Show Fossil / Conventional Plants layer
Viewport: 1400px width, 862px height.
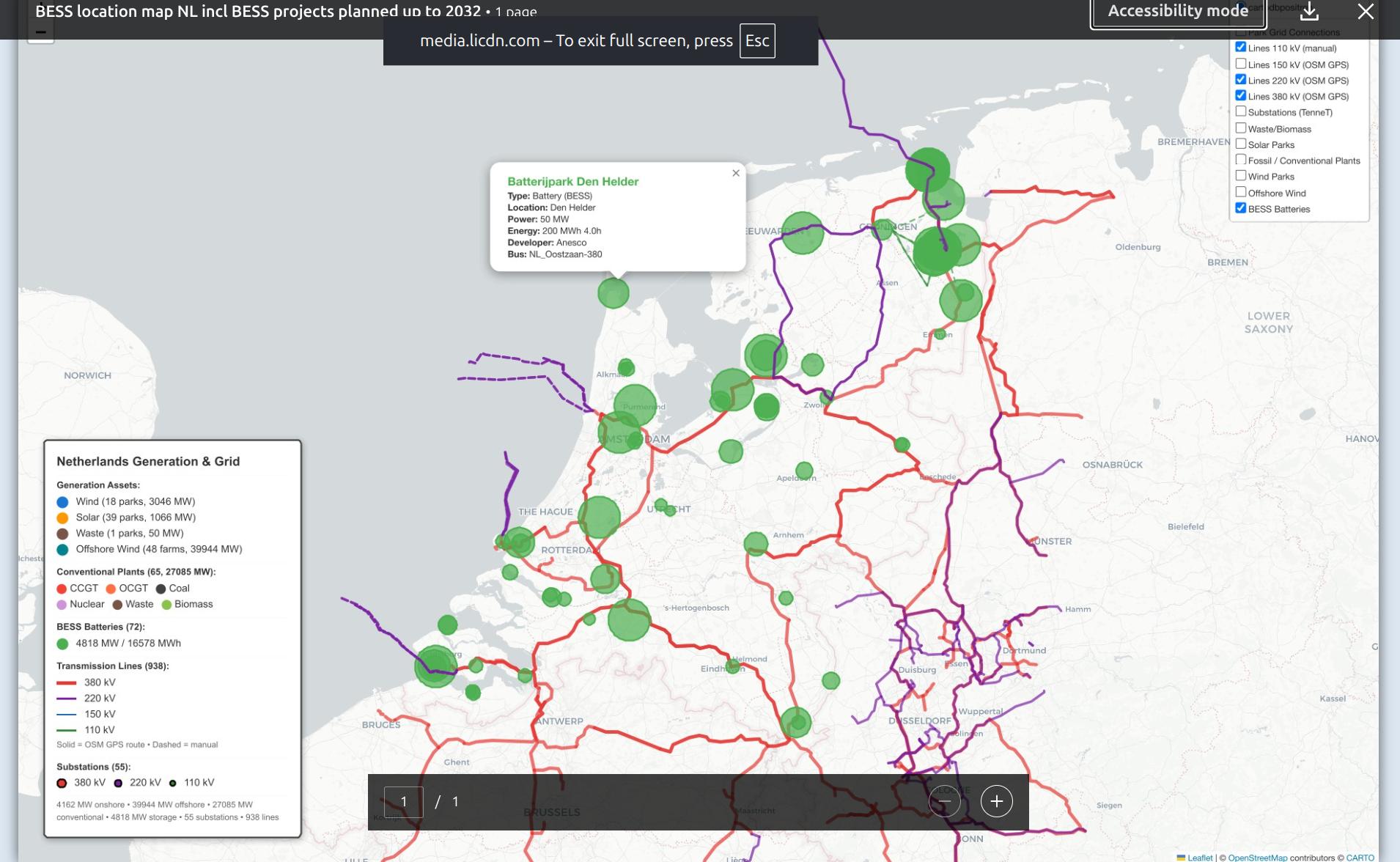(x=1240, y=160)
